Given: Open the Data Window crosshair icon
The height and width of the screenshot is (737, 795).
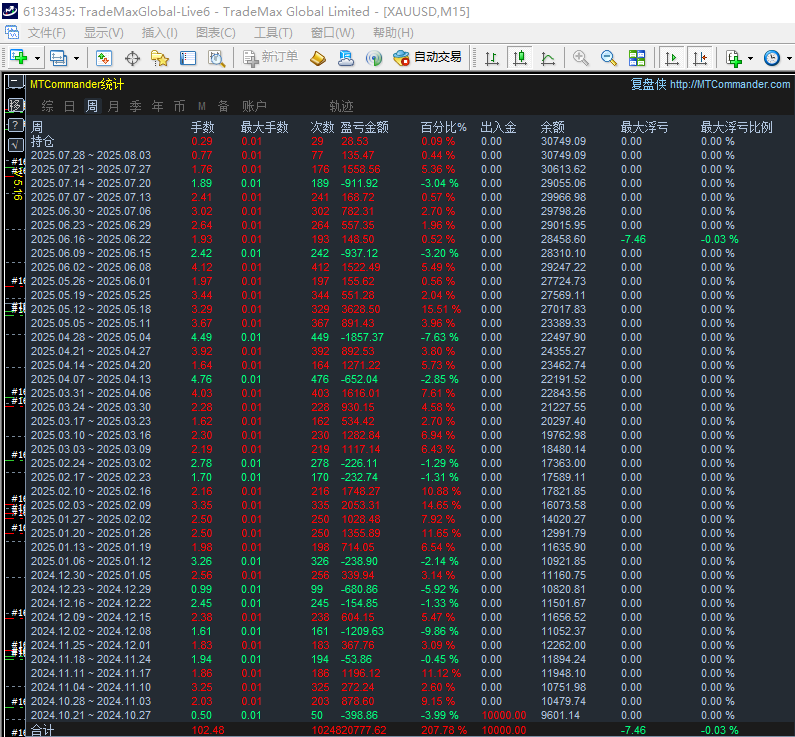Looking at the screenshot, I should pyautogui.click(x=132, y=58).
